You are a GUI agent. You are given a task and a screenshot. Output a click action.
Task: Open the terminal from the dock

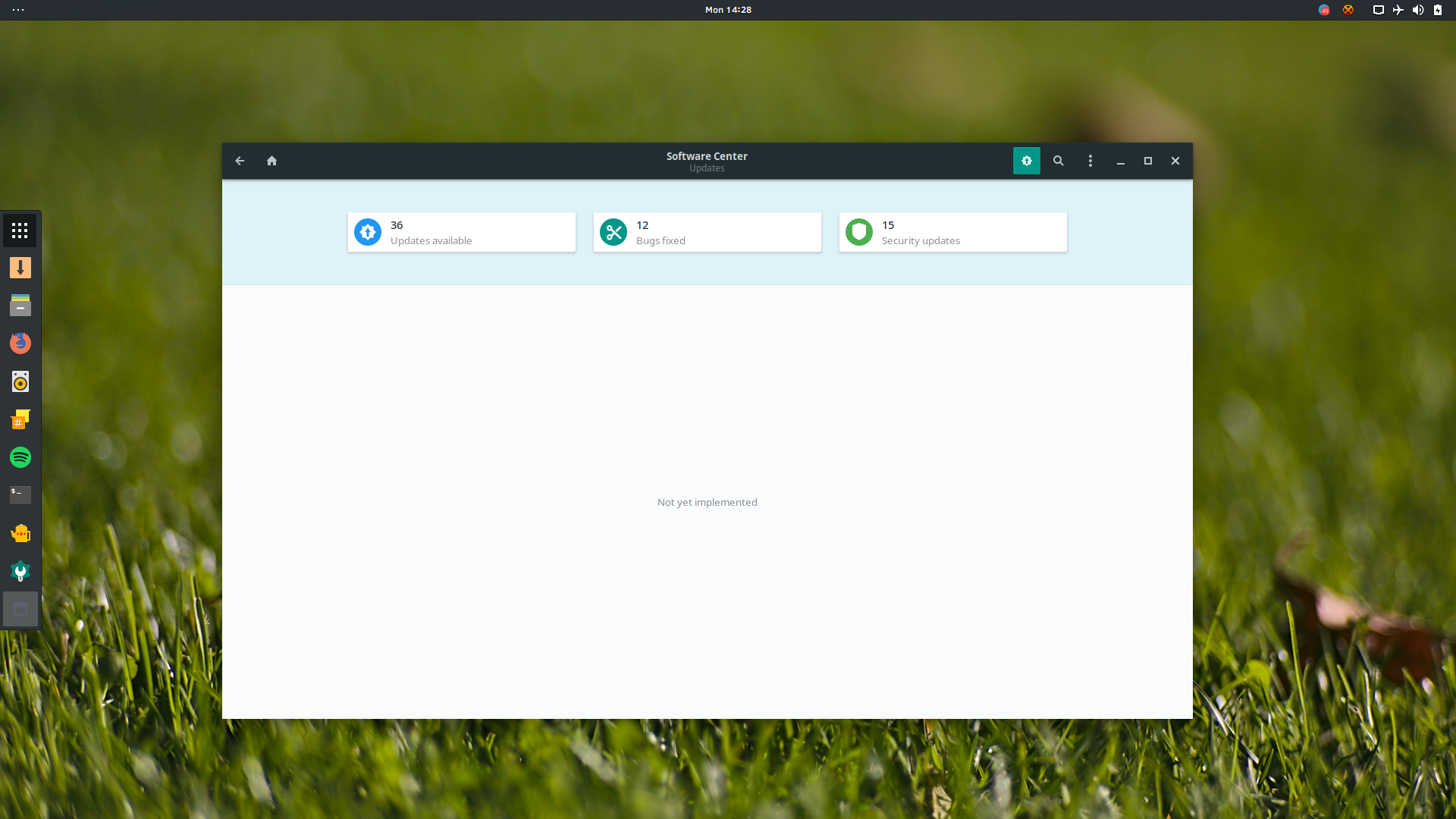tap(20, 495)
